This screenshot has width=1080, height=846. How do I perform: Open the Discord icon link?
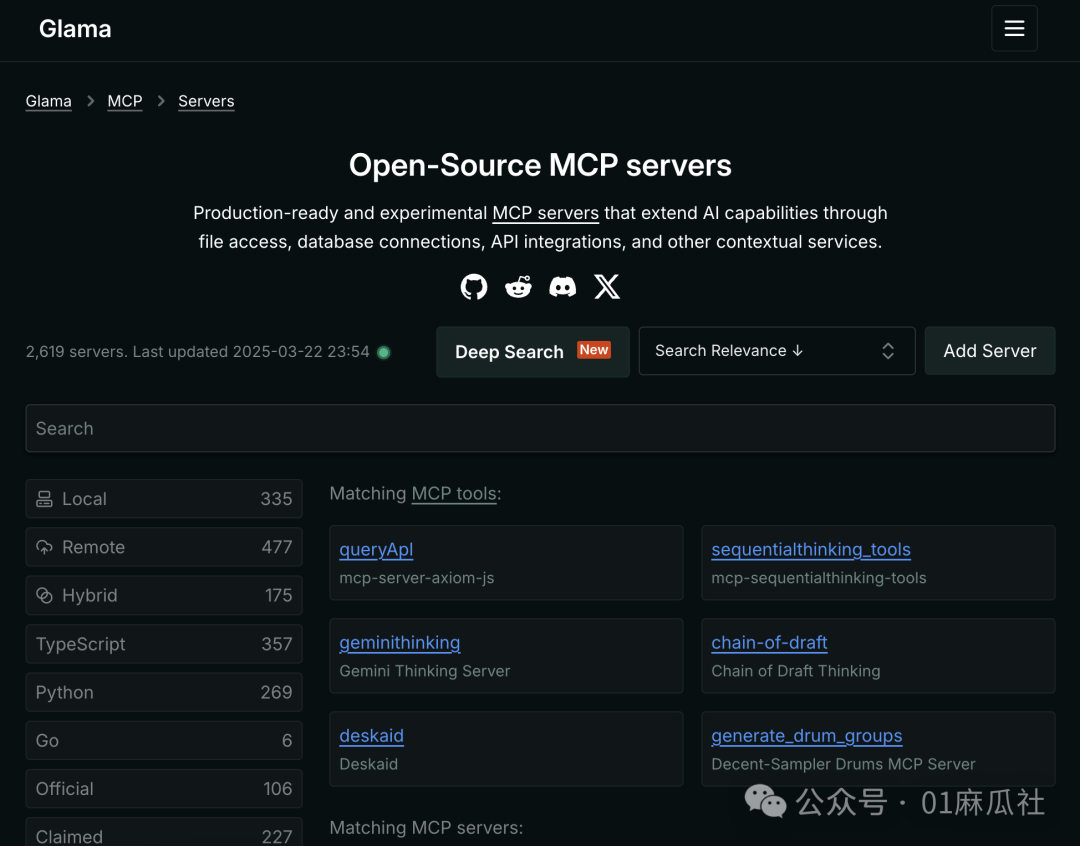(x=562, y=287)
